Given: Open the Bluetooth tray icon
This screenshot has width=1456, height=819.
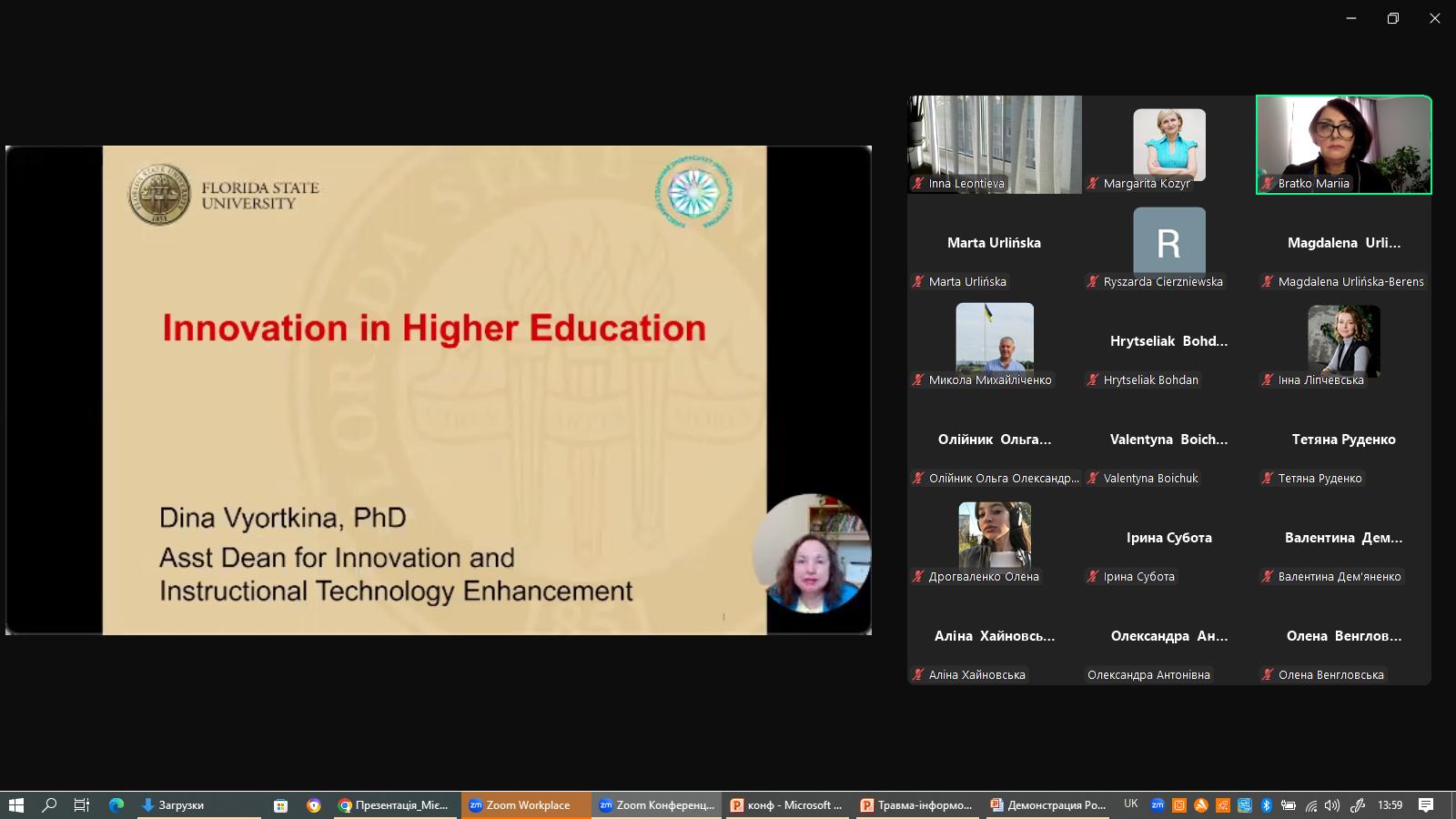Looking at the screenshot, I should pyautogui.click(x=1266, y=805).
